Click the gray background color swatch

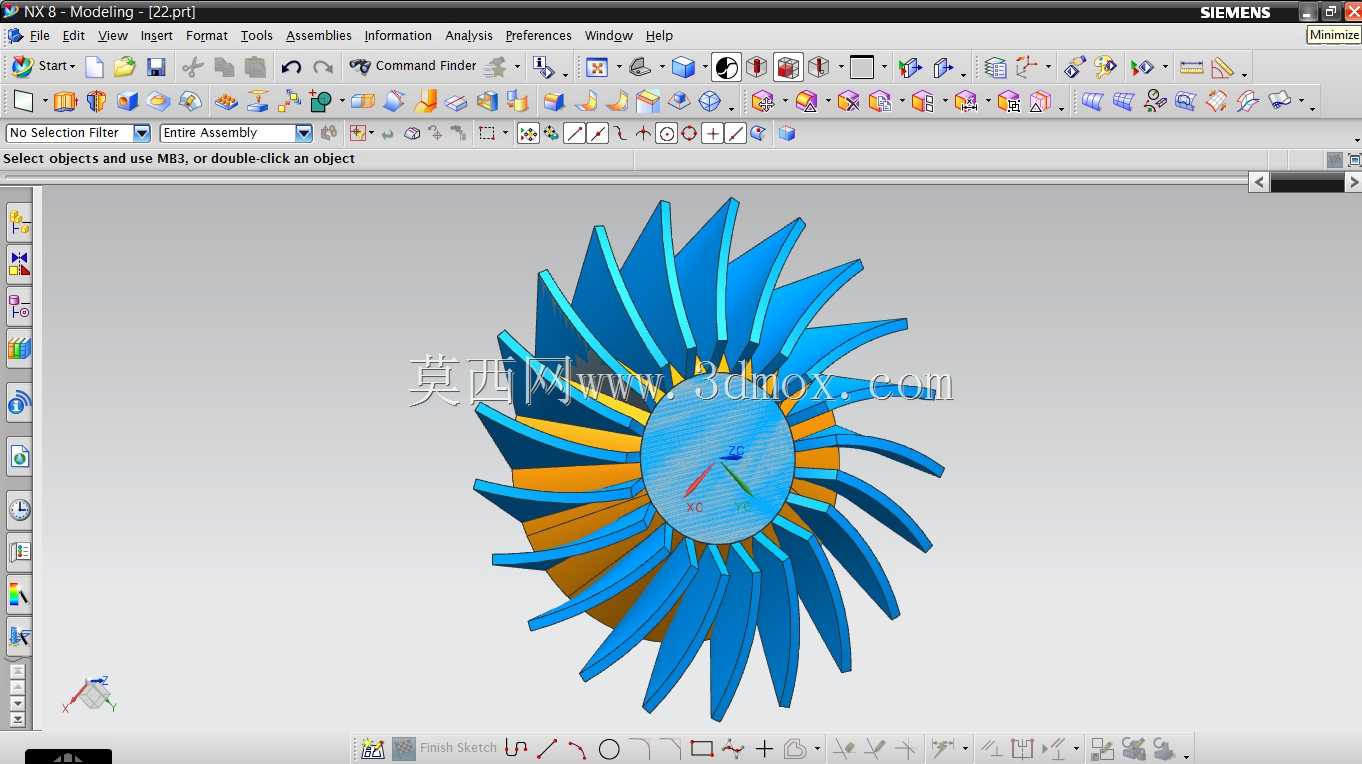click(862, 67)
